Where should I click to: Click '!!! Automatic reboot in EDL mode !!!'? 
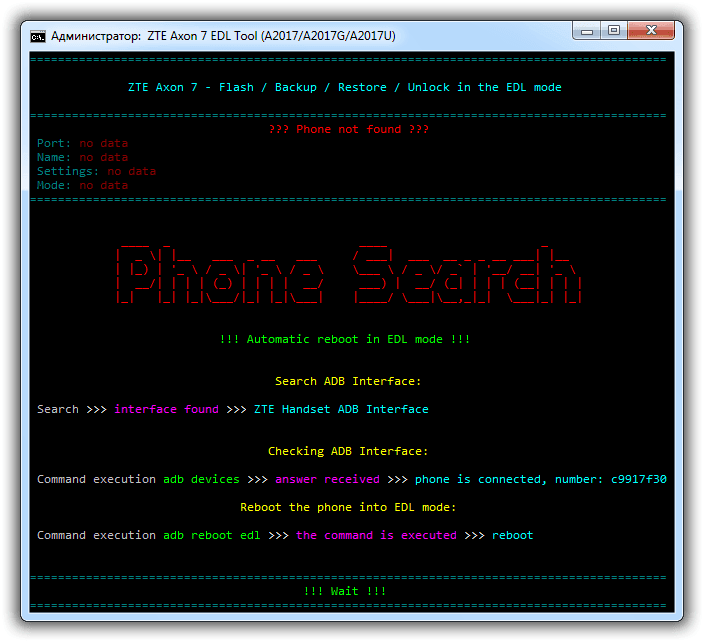coord(345,339)
